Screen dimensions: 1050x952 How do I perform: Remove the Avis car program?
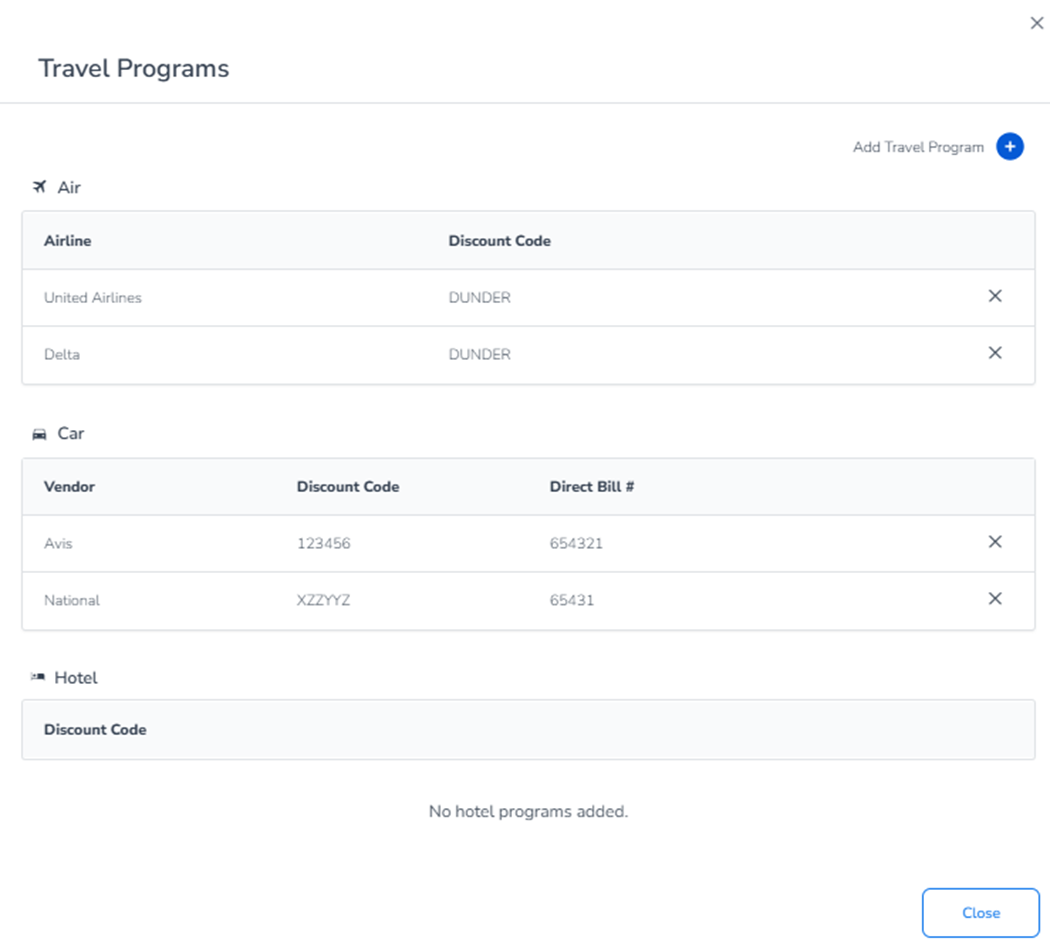click(995, 542)
